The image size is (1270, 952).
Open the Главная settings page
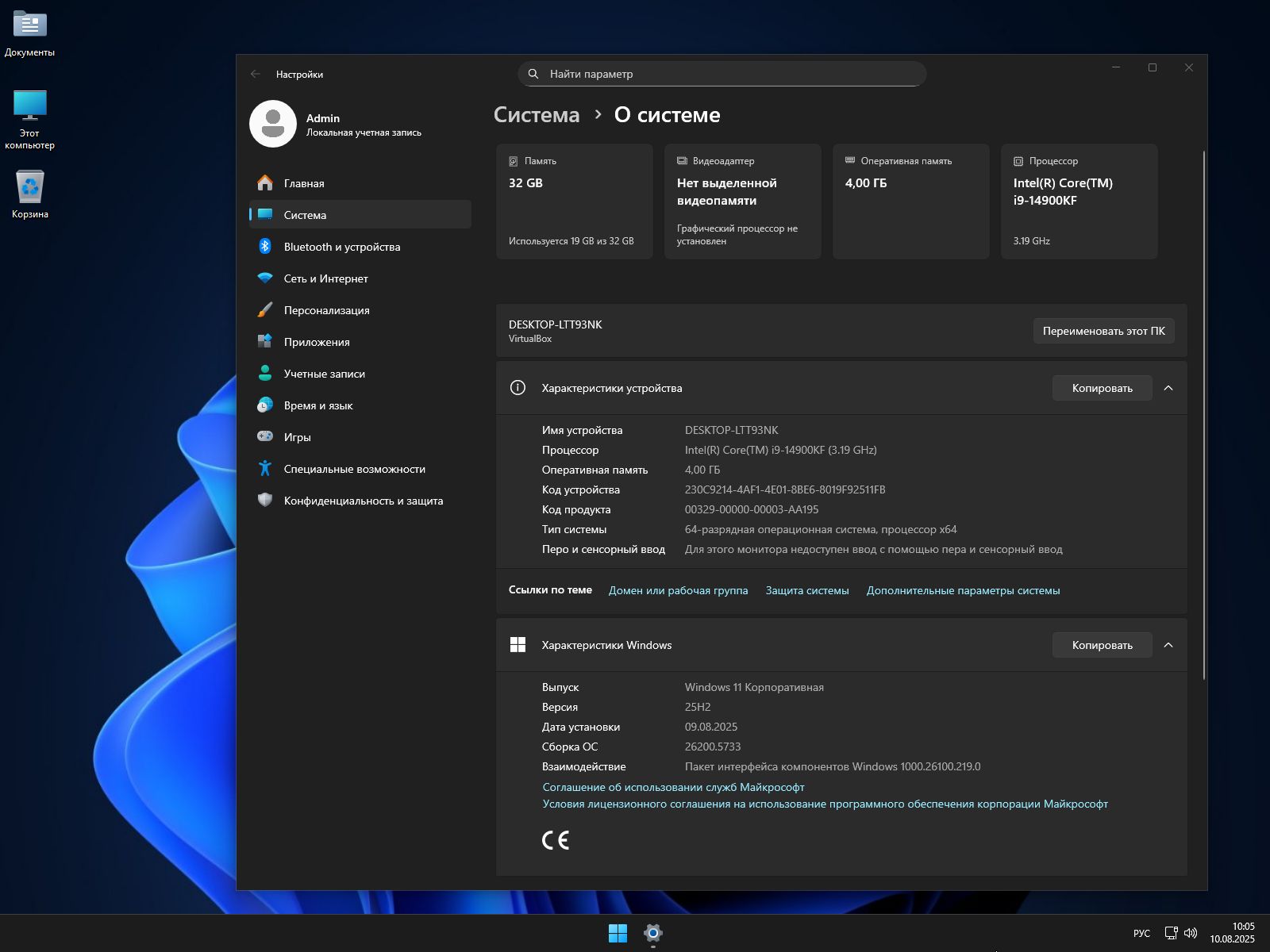pos(360,183)
